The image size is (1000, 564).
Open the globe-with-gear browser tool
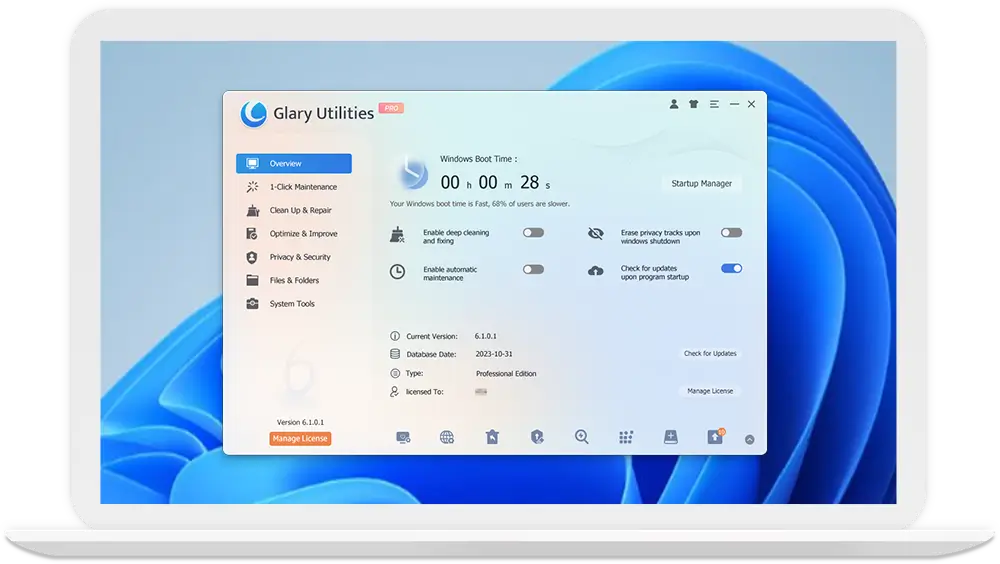[447, 437]
